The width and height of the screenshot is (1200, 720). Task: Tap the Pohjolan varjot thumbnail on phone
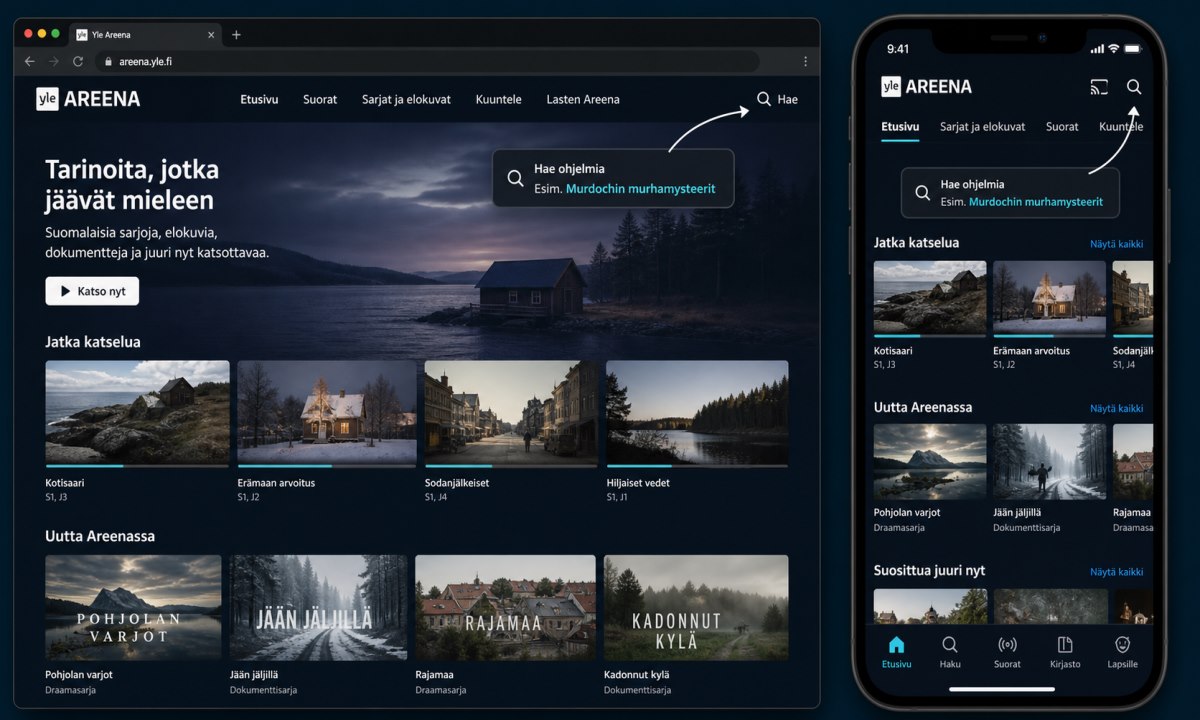click(x=930, y=461)
